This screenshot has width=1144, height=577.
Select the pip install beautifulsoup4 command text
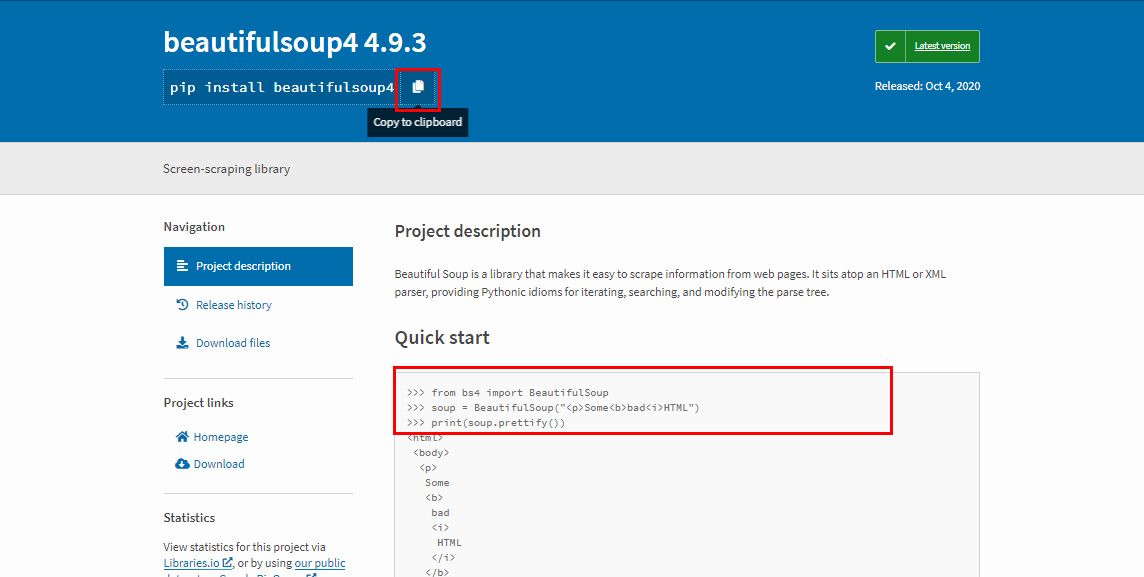point(282,88)
